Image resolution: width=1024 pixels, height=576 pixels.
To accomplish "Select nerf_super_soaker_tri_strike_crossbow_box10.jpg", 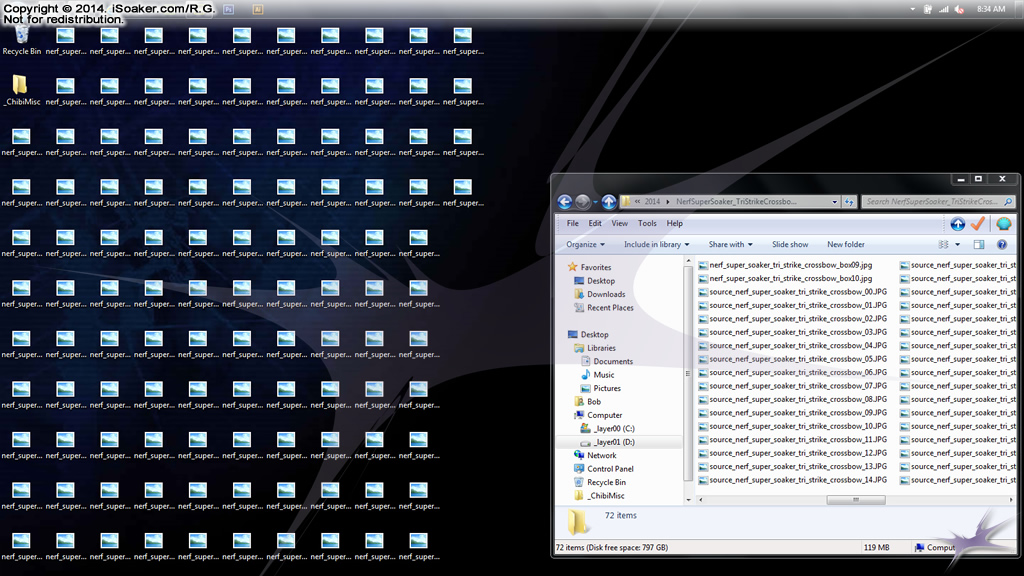I will point(786,278).
